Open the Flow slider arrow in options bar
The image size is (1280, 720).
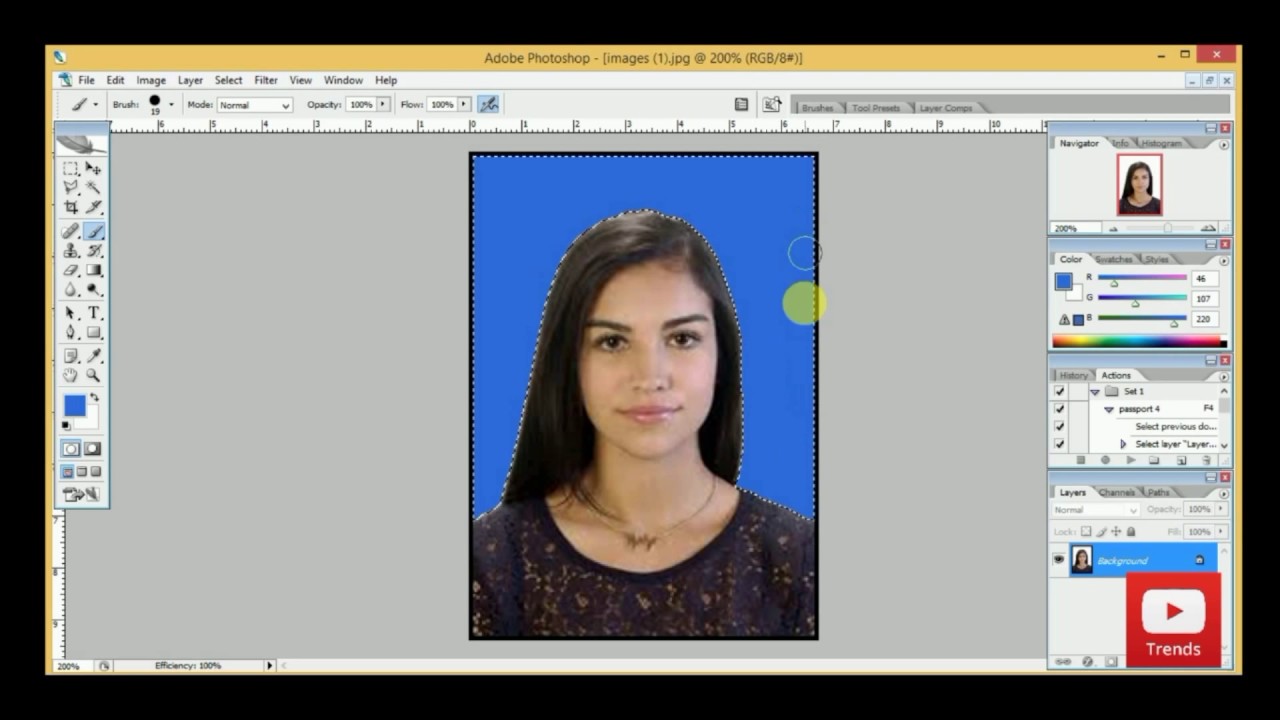pyautogui.click(x=464, y=104)
